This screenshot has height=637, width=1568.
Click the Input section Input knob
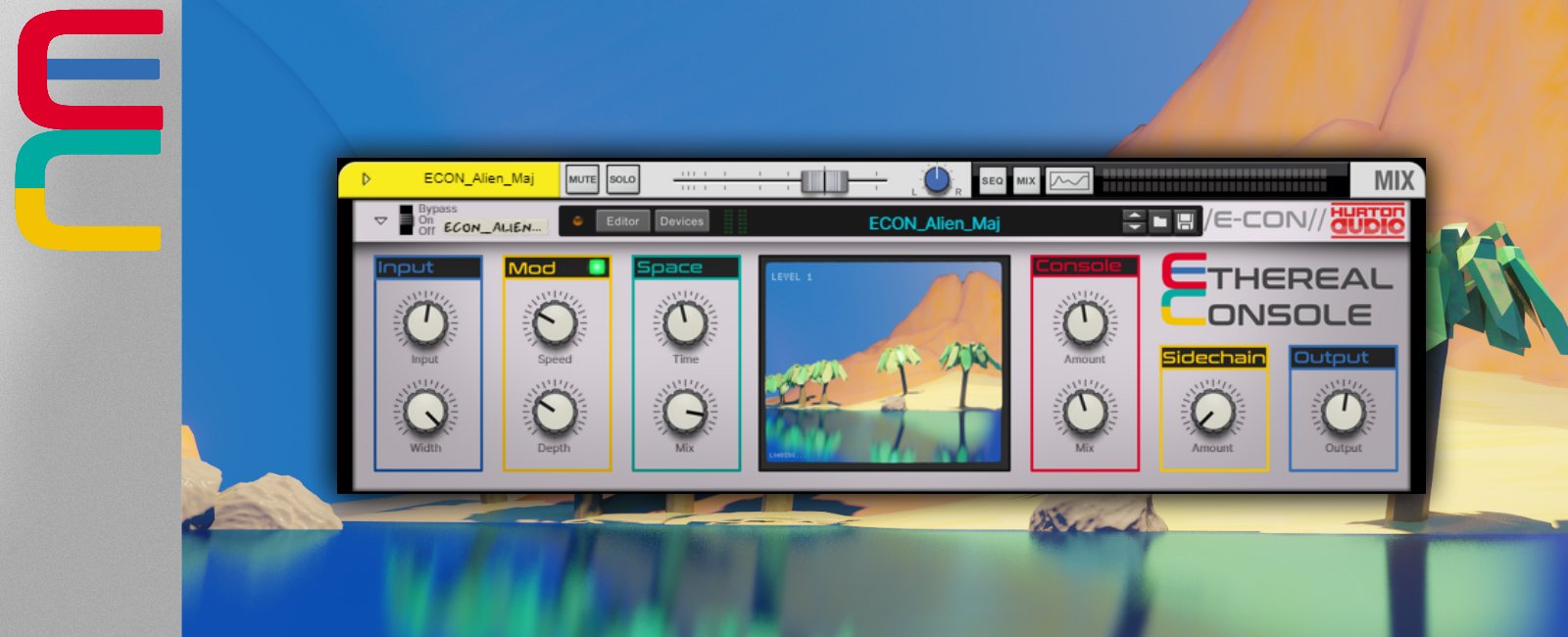(x=425, y=323)
